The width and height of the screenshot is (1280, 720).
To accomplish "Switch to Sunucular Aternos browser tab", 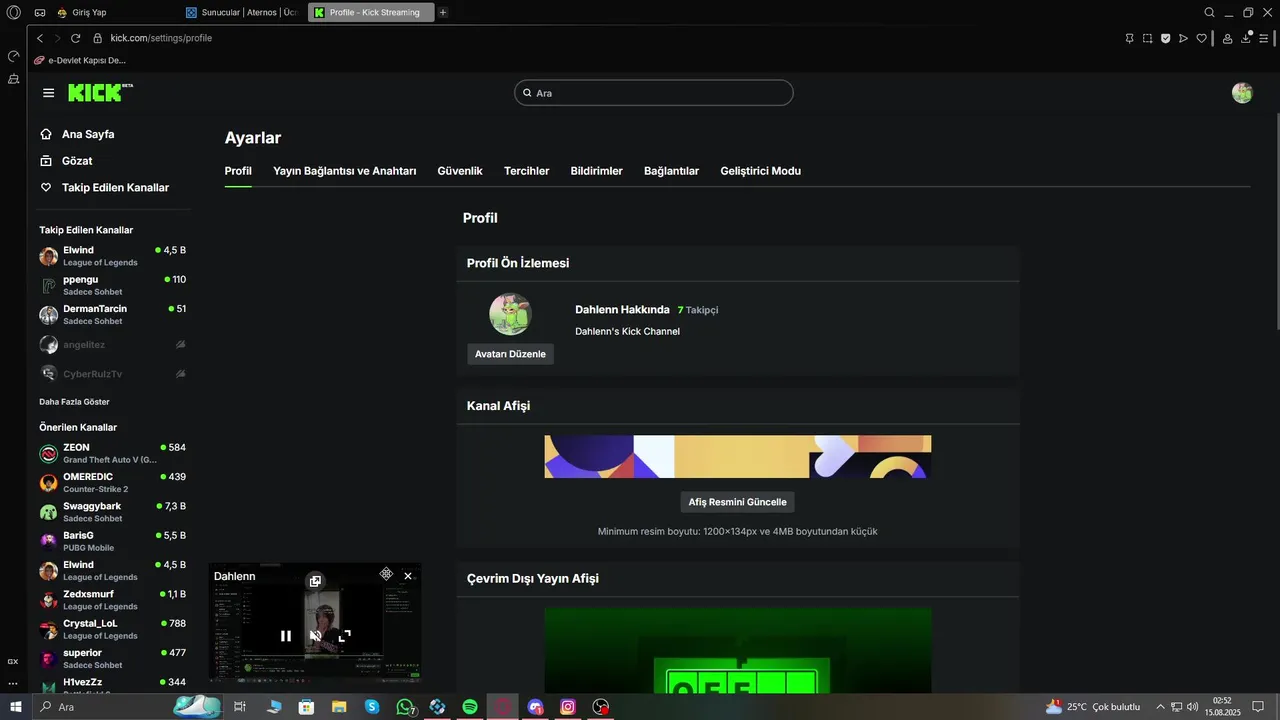I will [x=243, y=13].
